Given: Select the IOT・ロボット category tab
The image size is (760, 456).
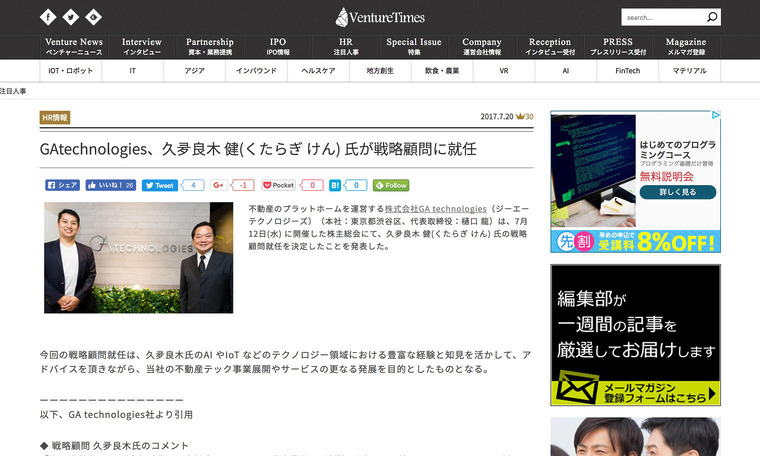Looking at the screenshot, I should pos(71,71).
